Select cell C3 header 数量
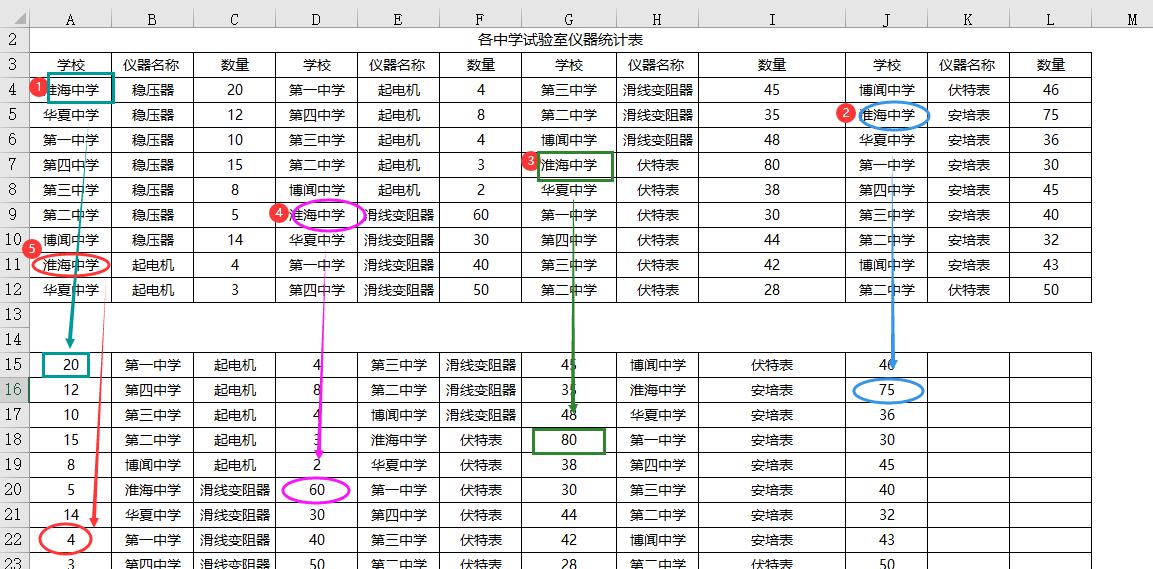 [x=235, y=65]
